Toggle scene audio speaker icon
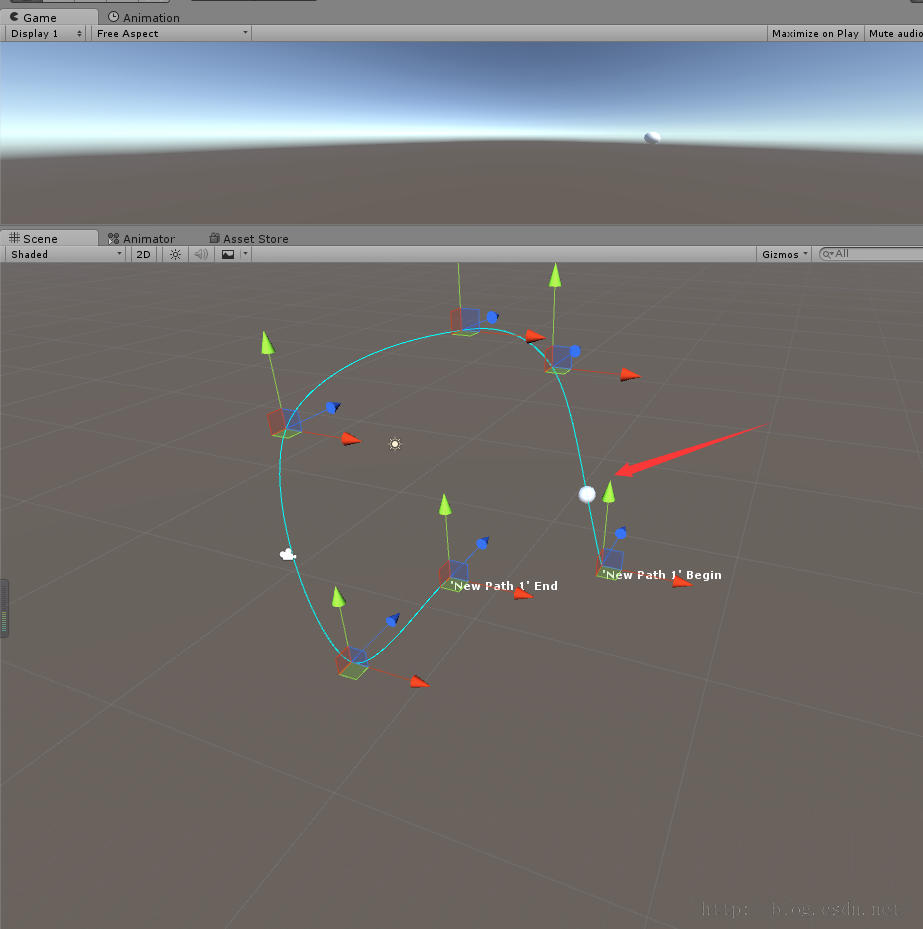Viewport: 923px width, 929px height. (201, 254)
